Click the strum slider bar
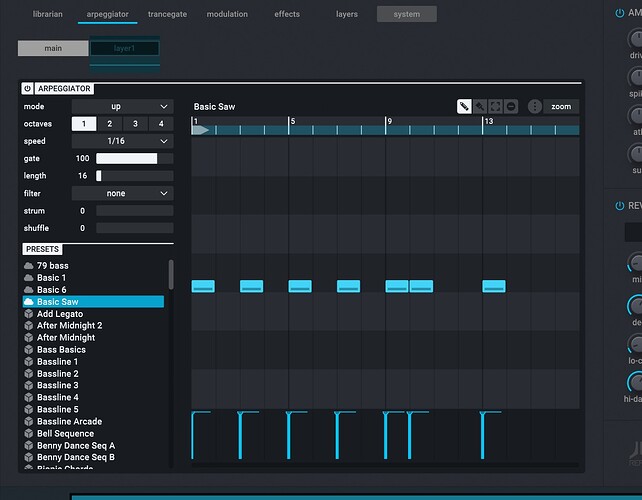The width and height of the screenshot is (642, 500). coord(134,211)
